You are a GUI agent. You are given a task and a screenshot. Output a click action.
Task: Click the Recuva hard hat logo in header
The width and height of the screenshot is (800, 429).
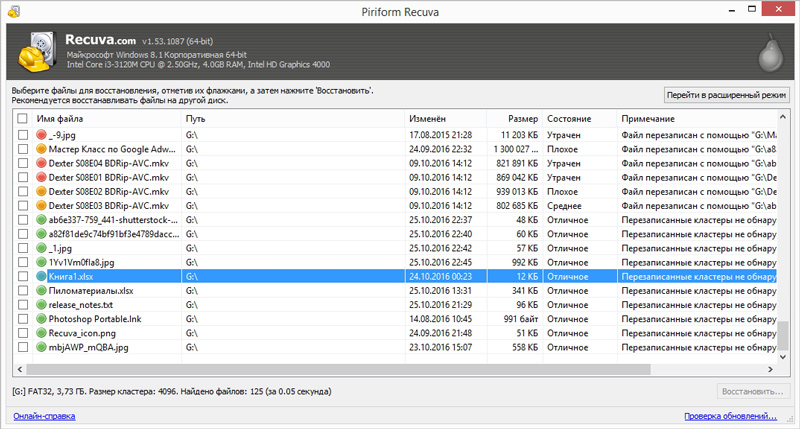37,52
